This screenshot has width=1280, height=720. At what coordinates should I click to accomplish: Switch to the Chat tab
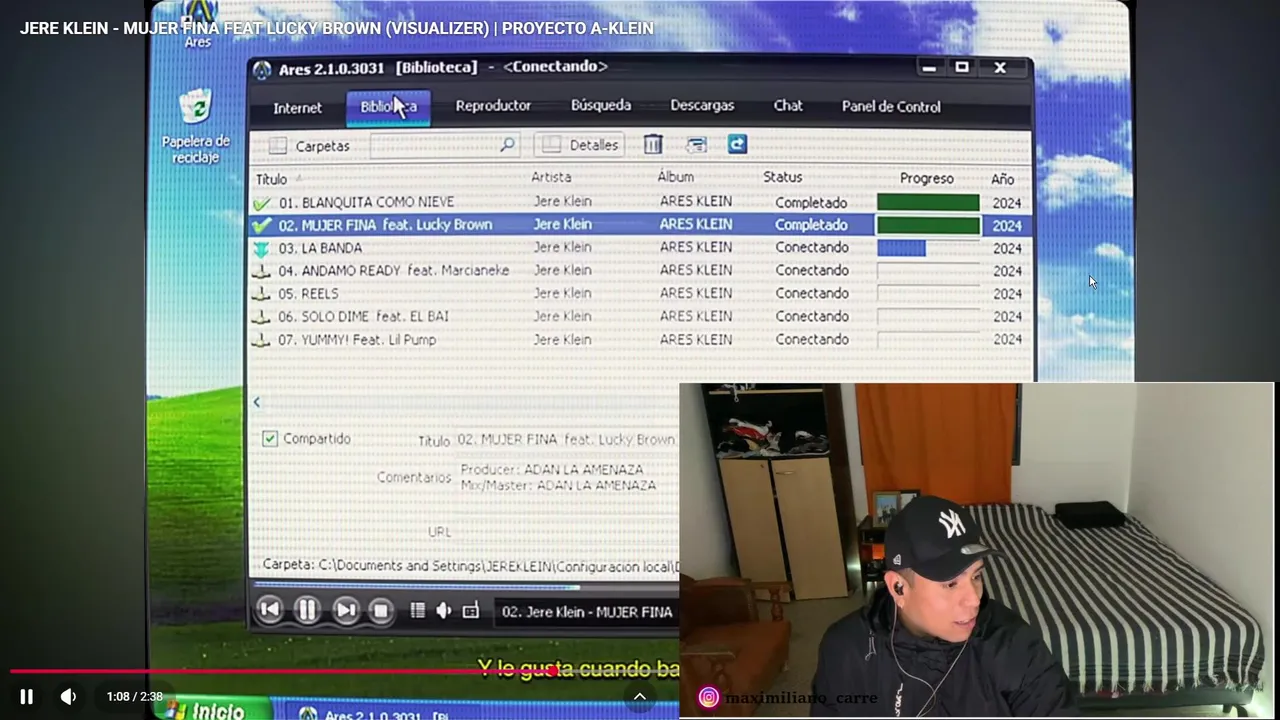(788, 105)
